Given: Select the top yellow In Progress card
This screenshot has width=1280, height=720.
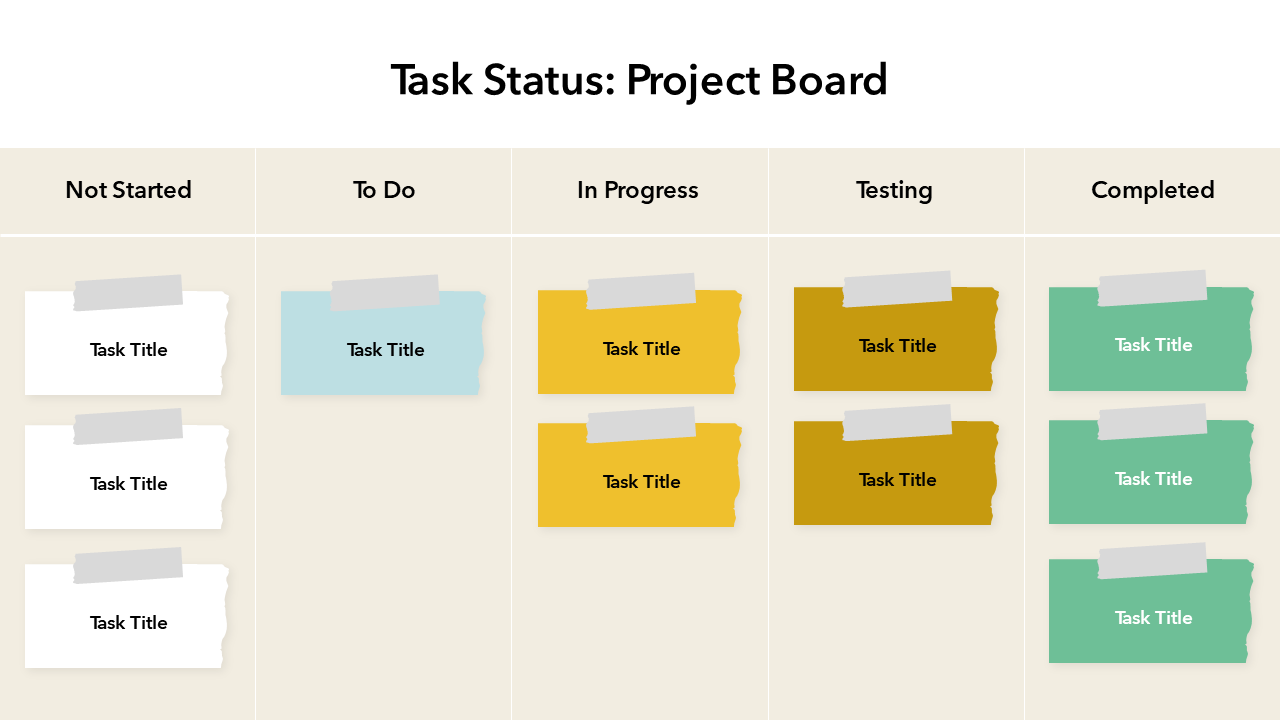Looking at the screenshot, I should pos(641,349).
